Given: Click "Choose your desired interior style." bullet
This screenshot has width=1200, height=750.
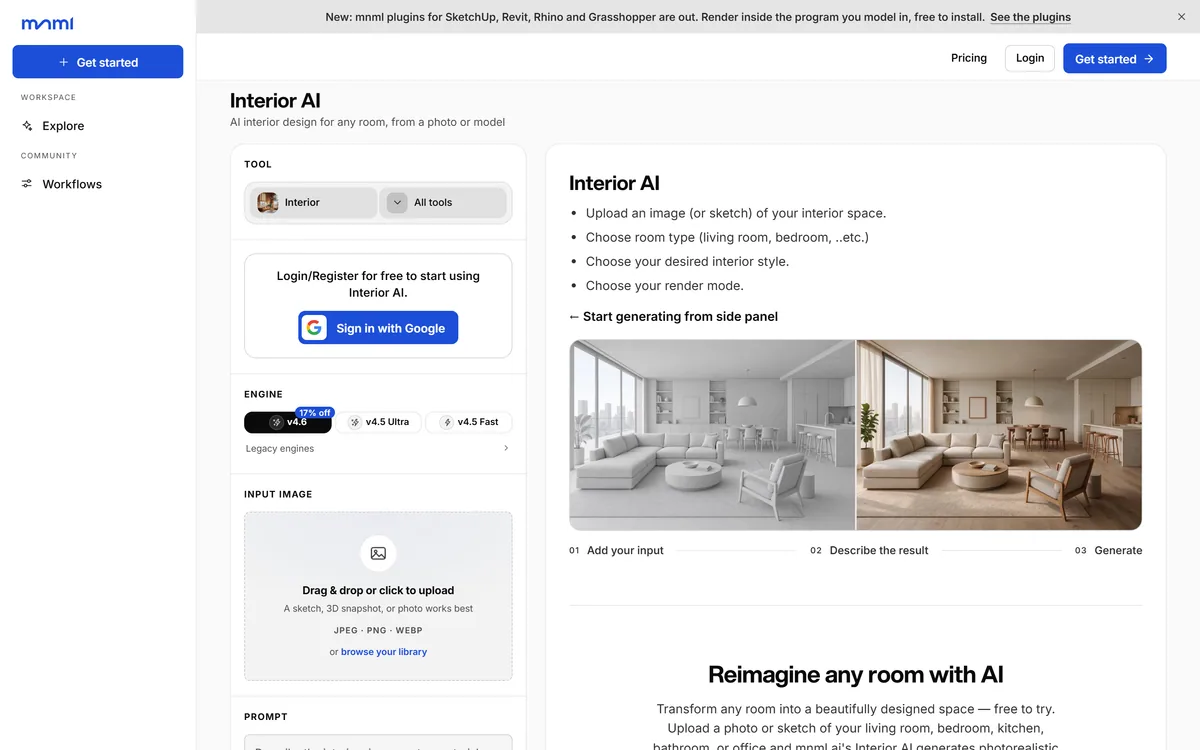Looking at the screenshot, I should (687, 262).
